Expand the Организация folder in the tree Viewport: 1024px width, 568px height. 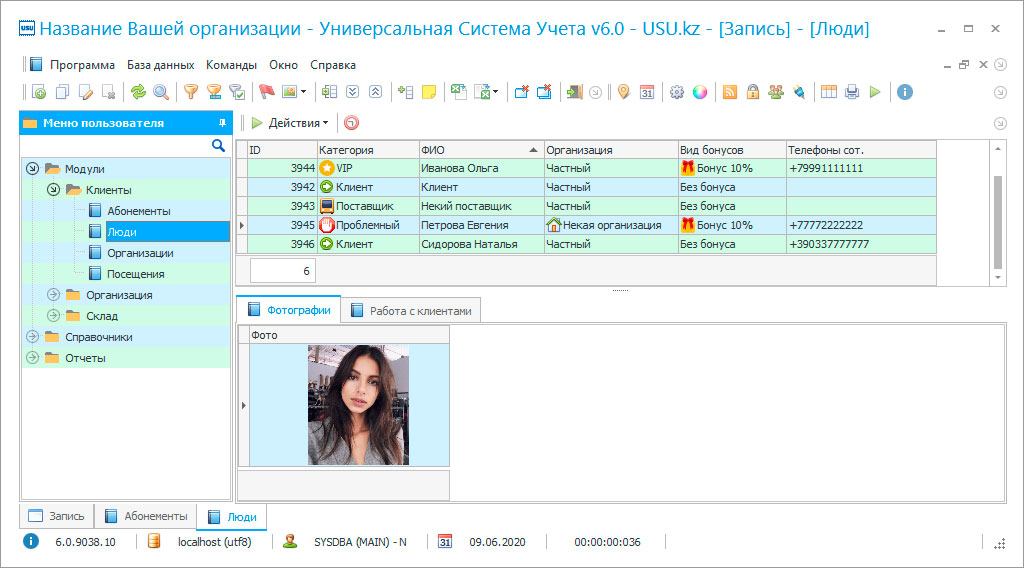pos(53,295)
